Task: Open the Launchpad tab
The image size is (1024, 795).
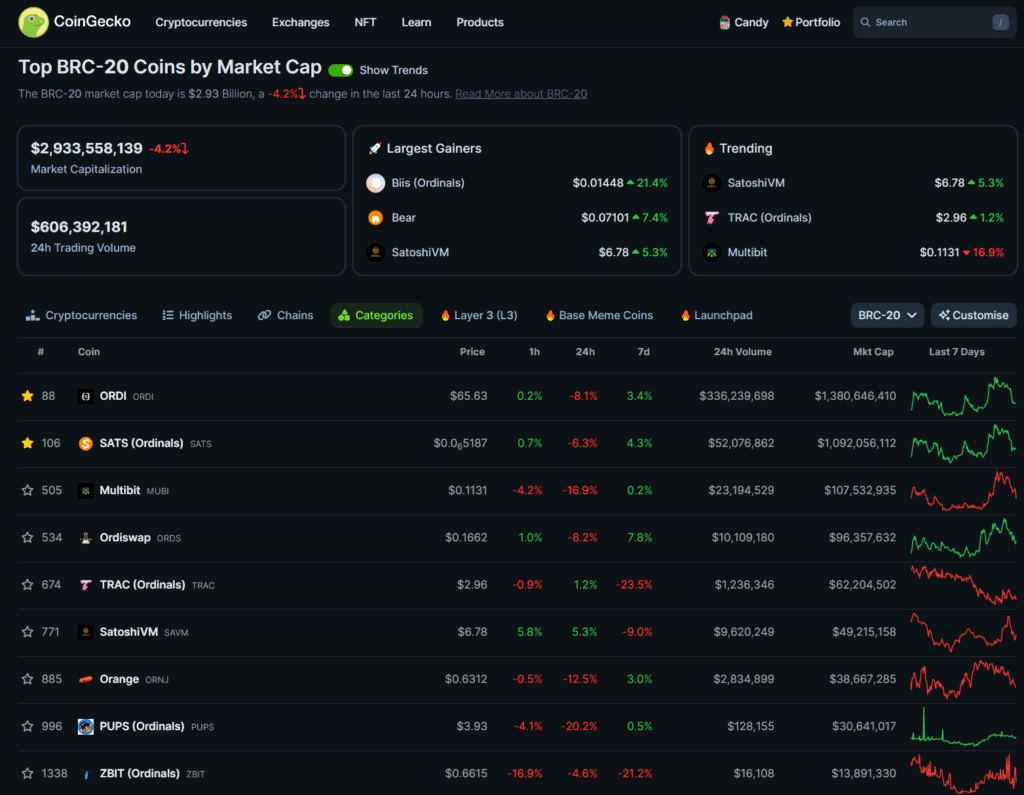Action: pyautogui.click(x=716, y=315)
